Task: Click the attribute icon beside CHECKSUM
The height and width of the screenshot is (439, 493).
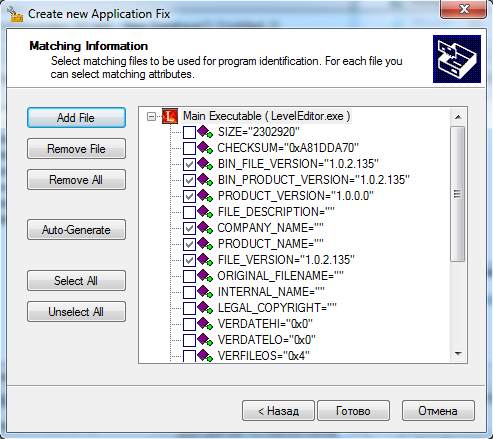Action: (205, 148)
